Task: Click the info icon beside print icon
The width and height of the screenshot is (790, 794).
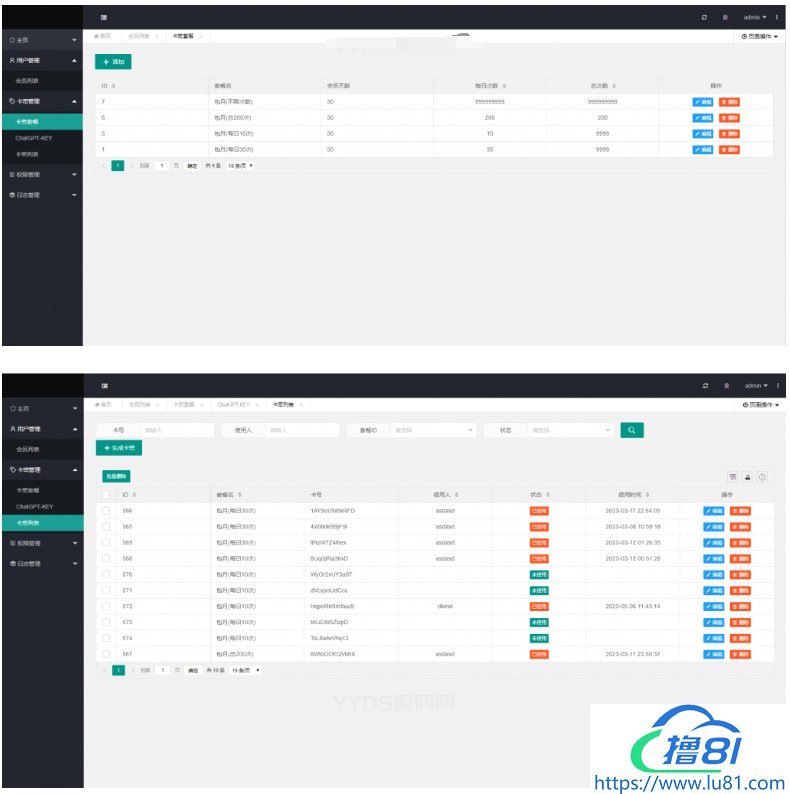Action: coord(761,477)
